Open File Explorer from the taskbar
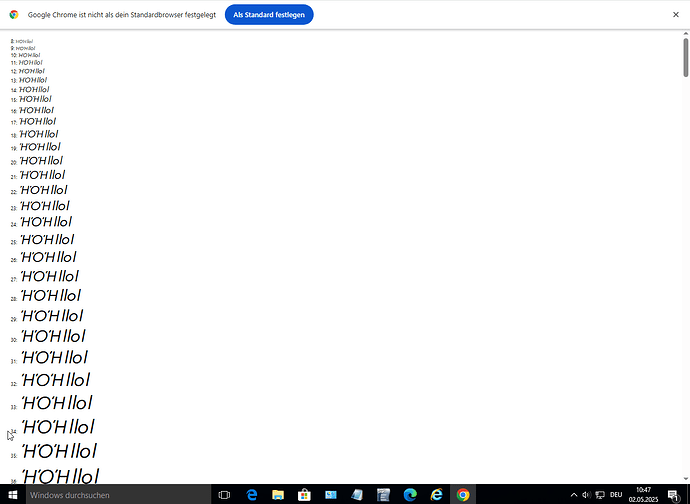 point(278,495)
